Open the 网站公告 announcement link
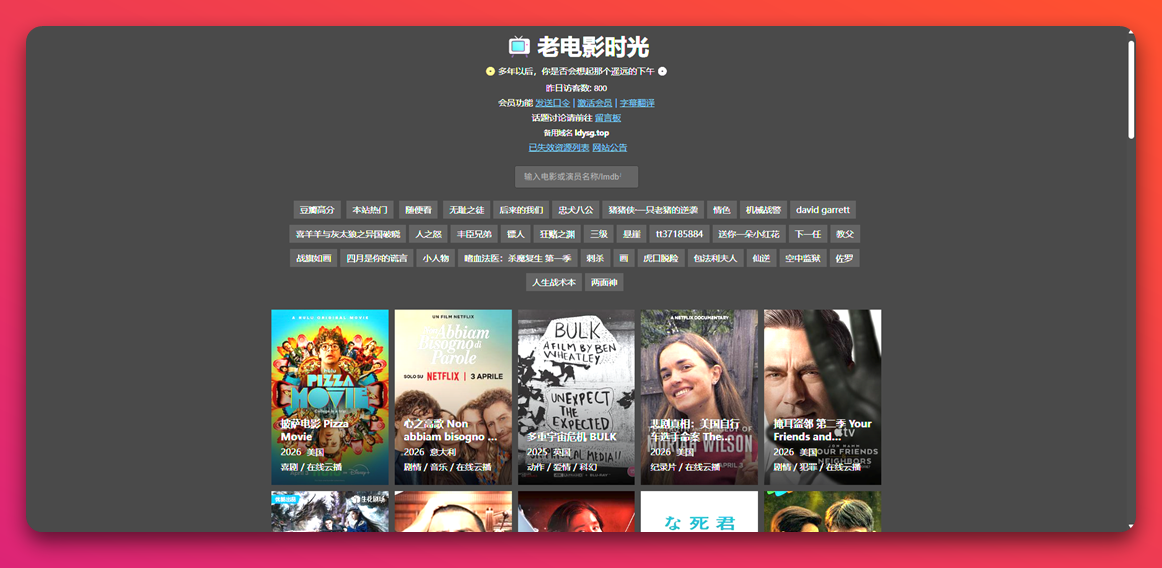Image resolution: width=1162 pixels, height=568 pixels. tap(609, 148)
